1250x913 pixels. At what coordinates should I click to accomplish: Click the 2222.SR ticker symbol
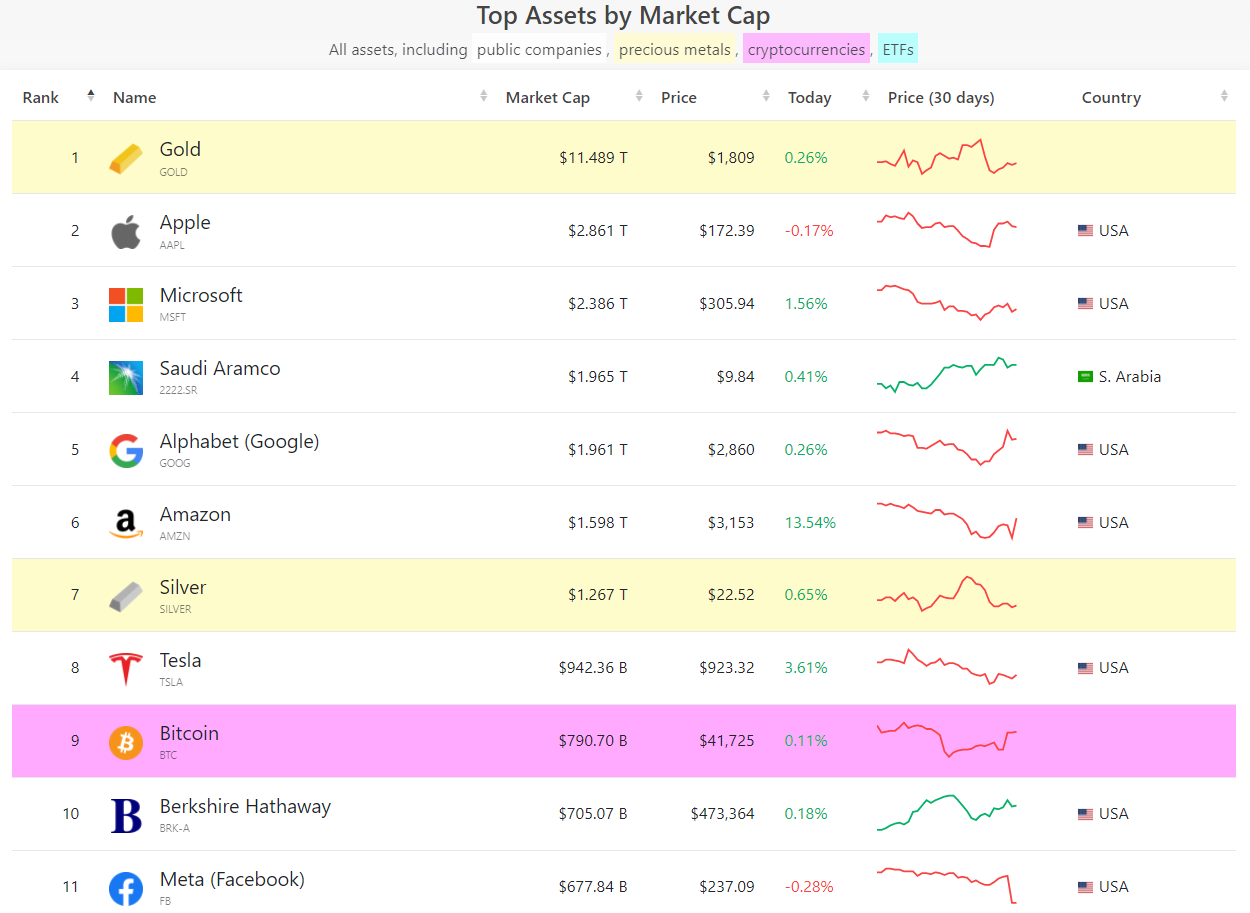pyautogui.click(x=178, y=390)
